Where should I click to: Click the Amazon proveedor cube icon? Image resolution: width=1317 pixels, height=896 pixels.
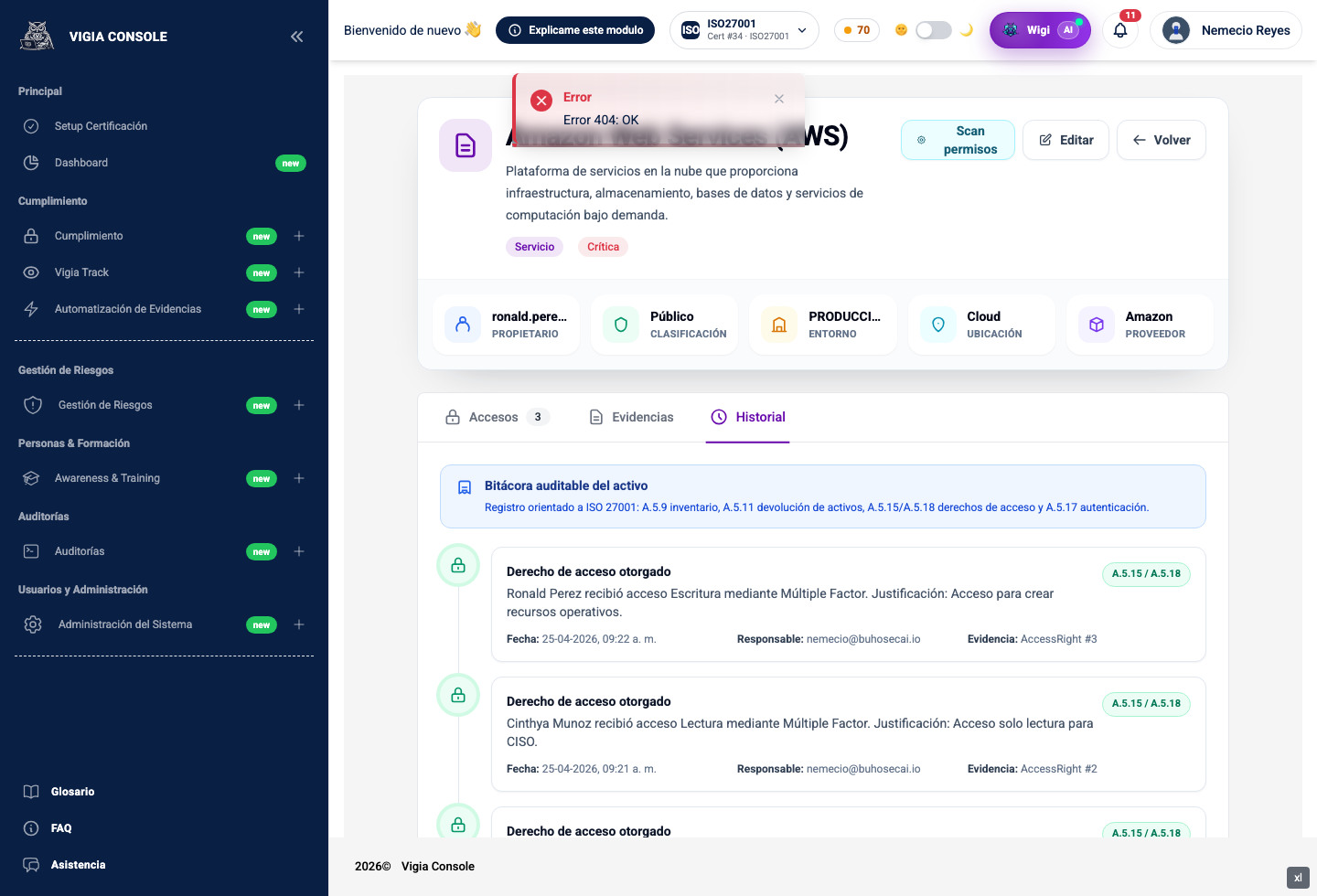pyautogui.click(x=1097, y=325)
